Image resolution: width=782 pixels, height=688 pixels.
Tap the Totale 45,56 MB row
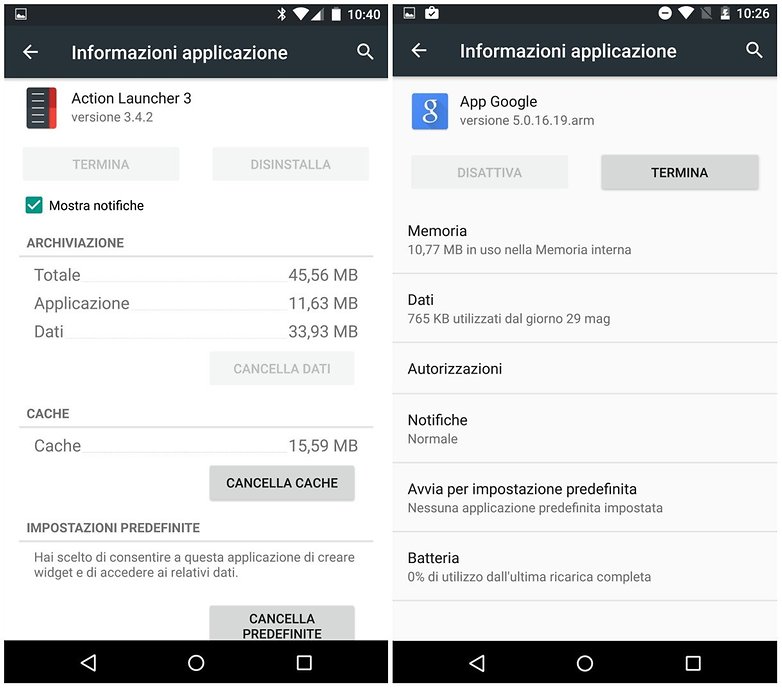click(x=196, y=275)
